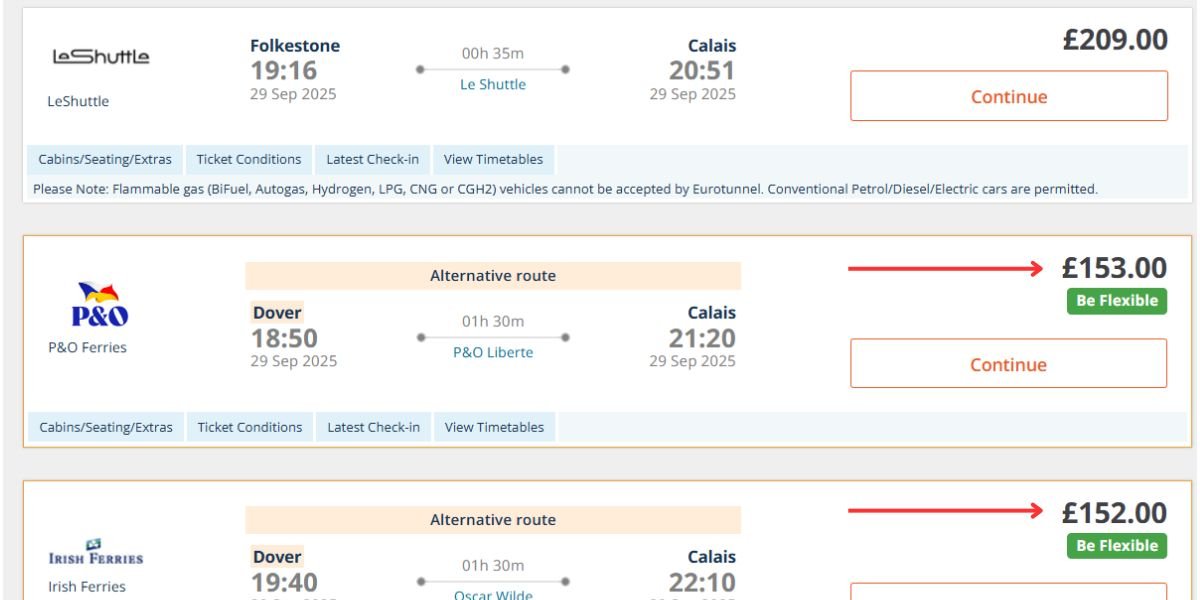Show Latest Check-in for P&O Ferries

(x=373, y=428)
